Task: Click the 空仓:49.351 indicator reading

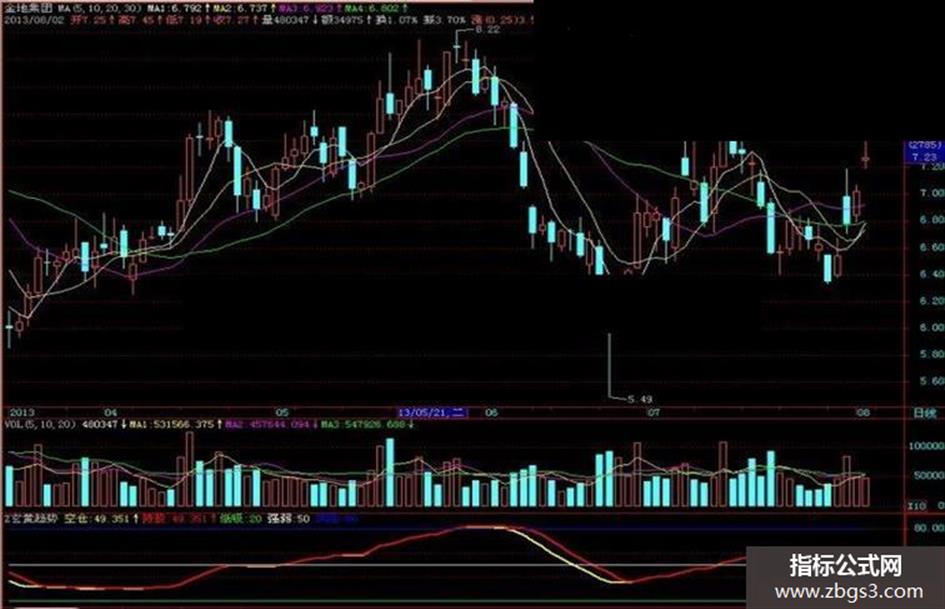Action: pos(96,518)
